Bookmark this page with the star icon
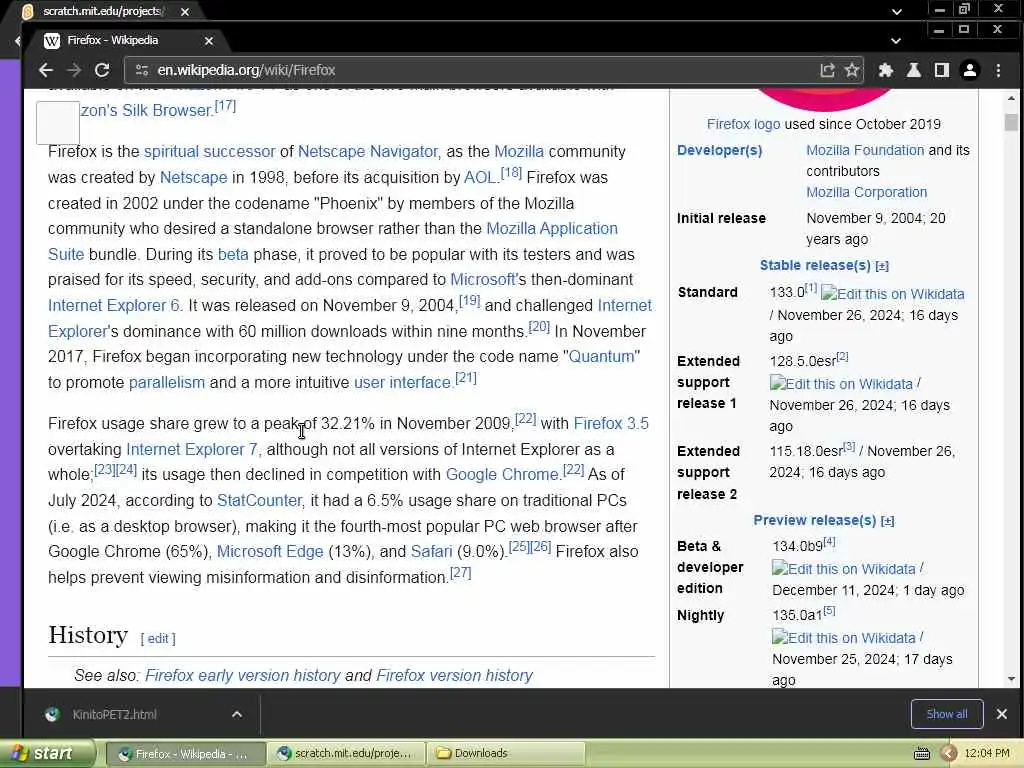This screenshot has height=768, width=1024. (x=852, y=71)
